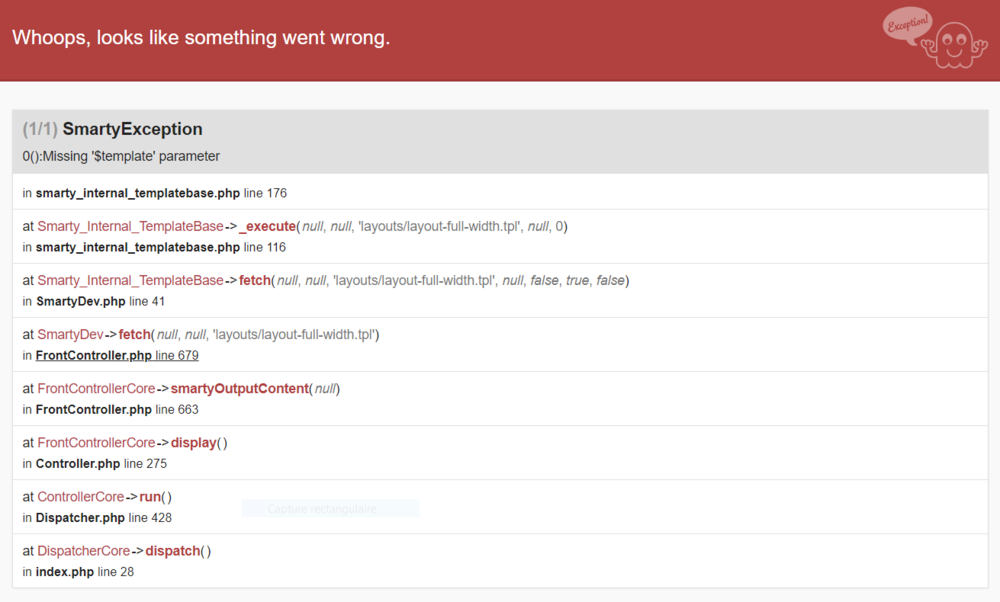Click the ghost exception mascot icon
Image resolution: width=1000 pixels, height=602 pixels.
click(x=954, y=44)
